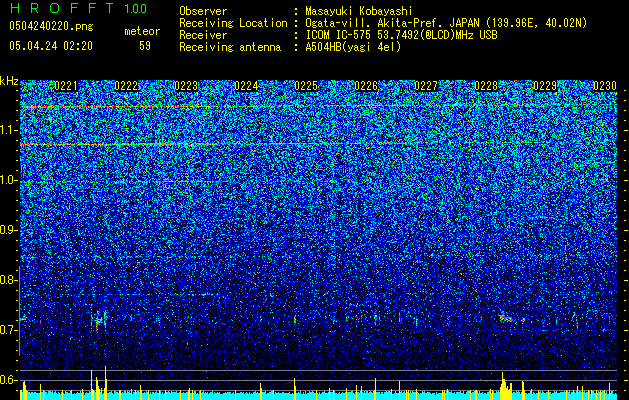This screenshot has width=629, height=400.
Task: Click the Observer label
Action: [x=203, y=11]
